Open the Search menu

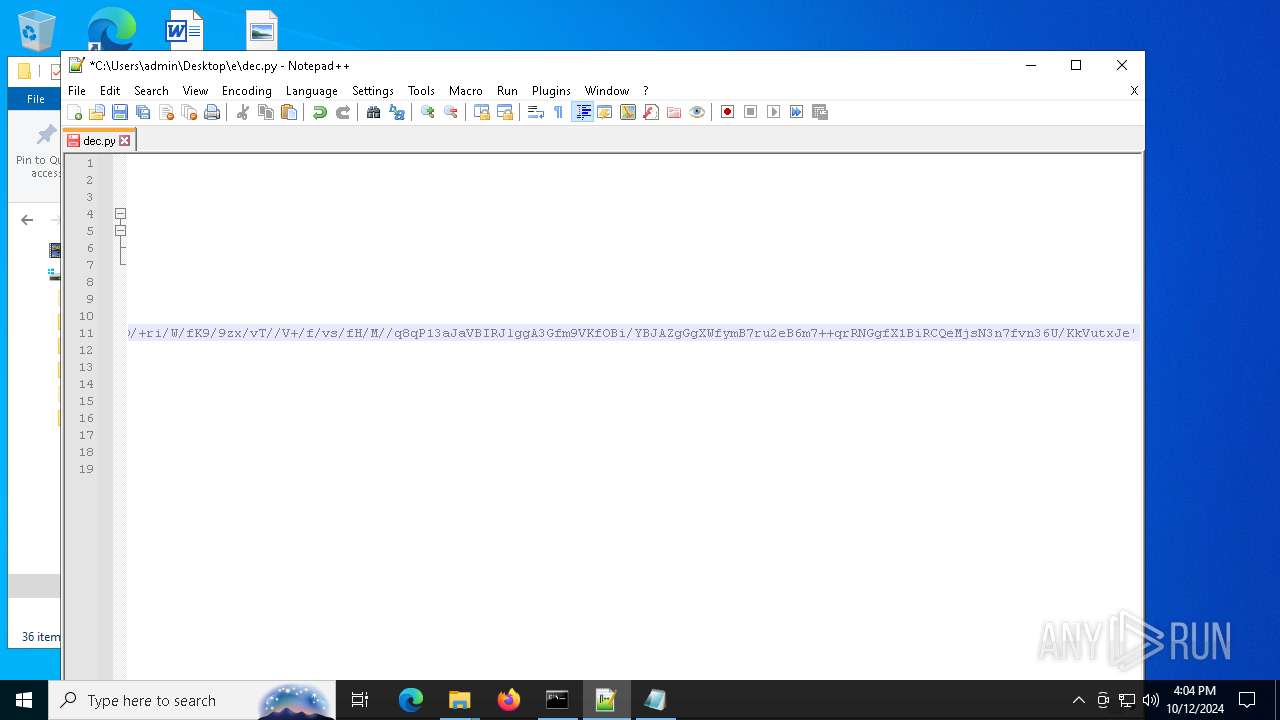(151, 91)
